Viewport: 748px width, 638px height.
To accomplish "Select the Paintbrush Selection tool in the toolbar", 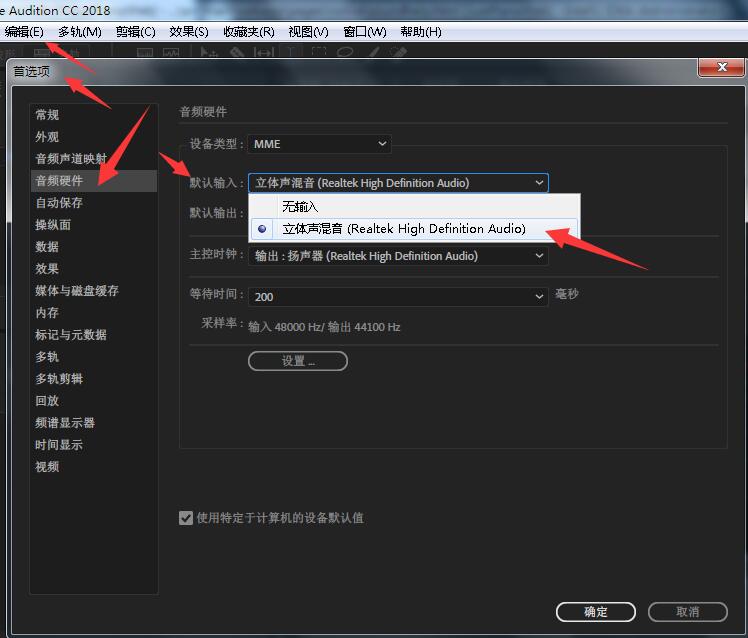I will 374,52.
